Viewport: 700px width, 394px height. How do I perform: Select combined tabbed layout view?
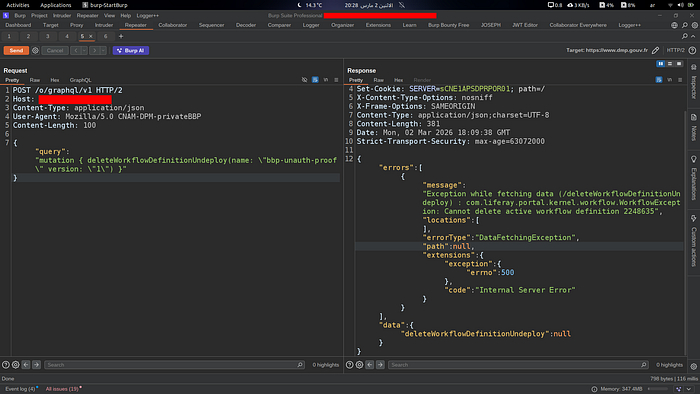point(679,64)
